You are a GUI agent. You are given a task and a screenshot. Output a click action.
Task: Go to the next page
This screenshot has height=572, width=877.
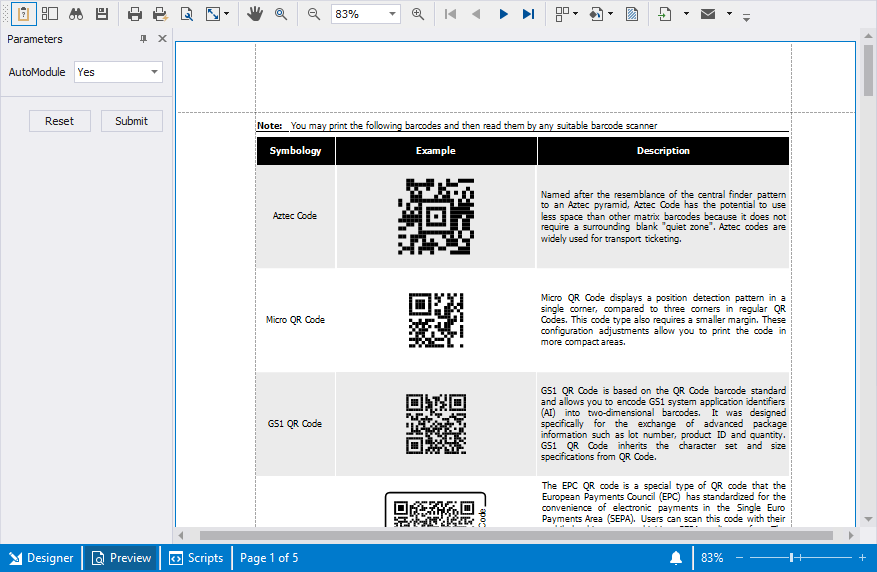tap(503, 14)
